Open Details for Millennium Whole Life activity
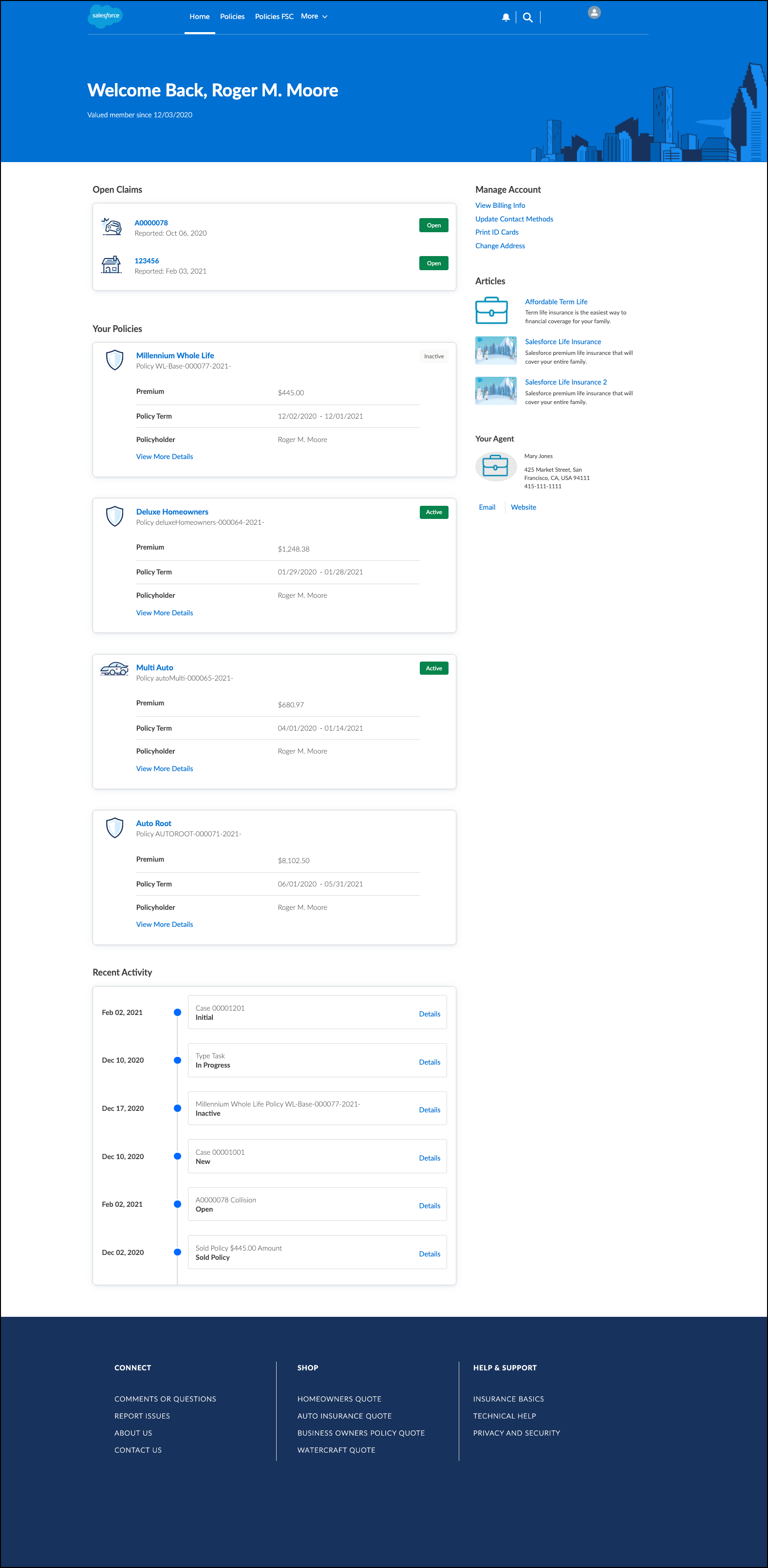The image size is (768, 1568). click(x=430, y=1110)
